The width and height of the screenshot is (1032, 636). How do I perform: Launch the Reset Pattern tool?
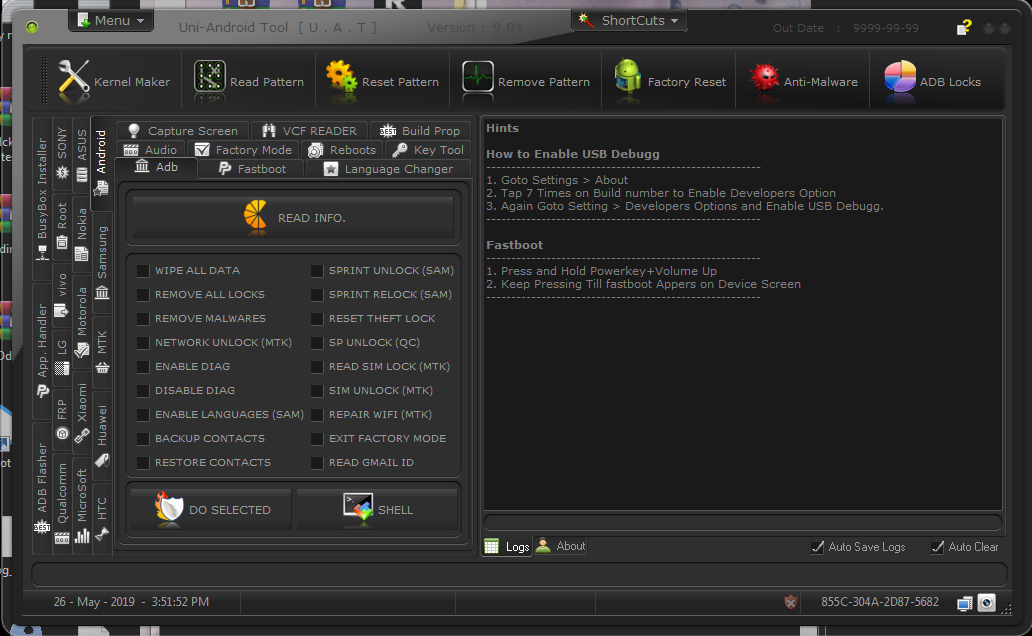[x=382, y=80]
